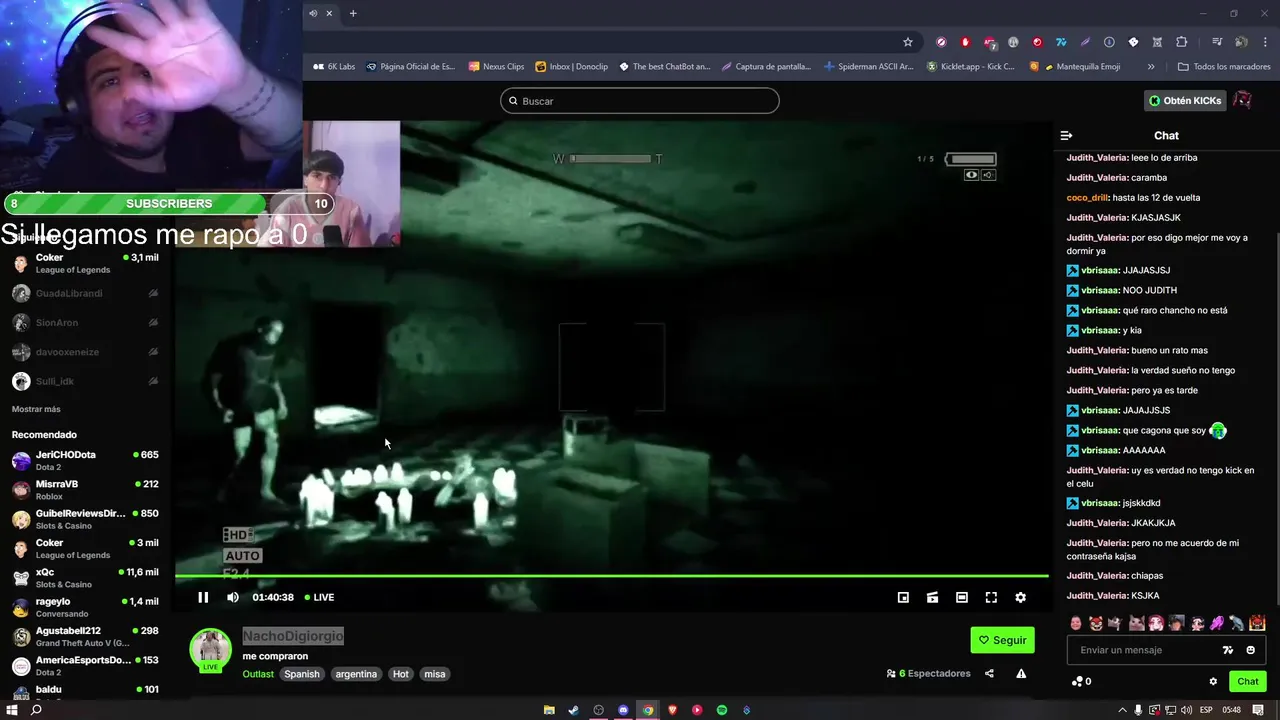Toggle theater mode on player

[x=961, y=597]
